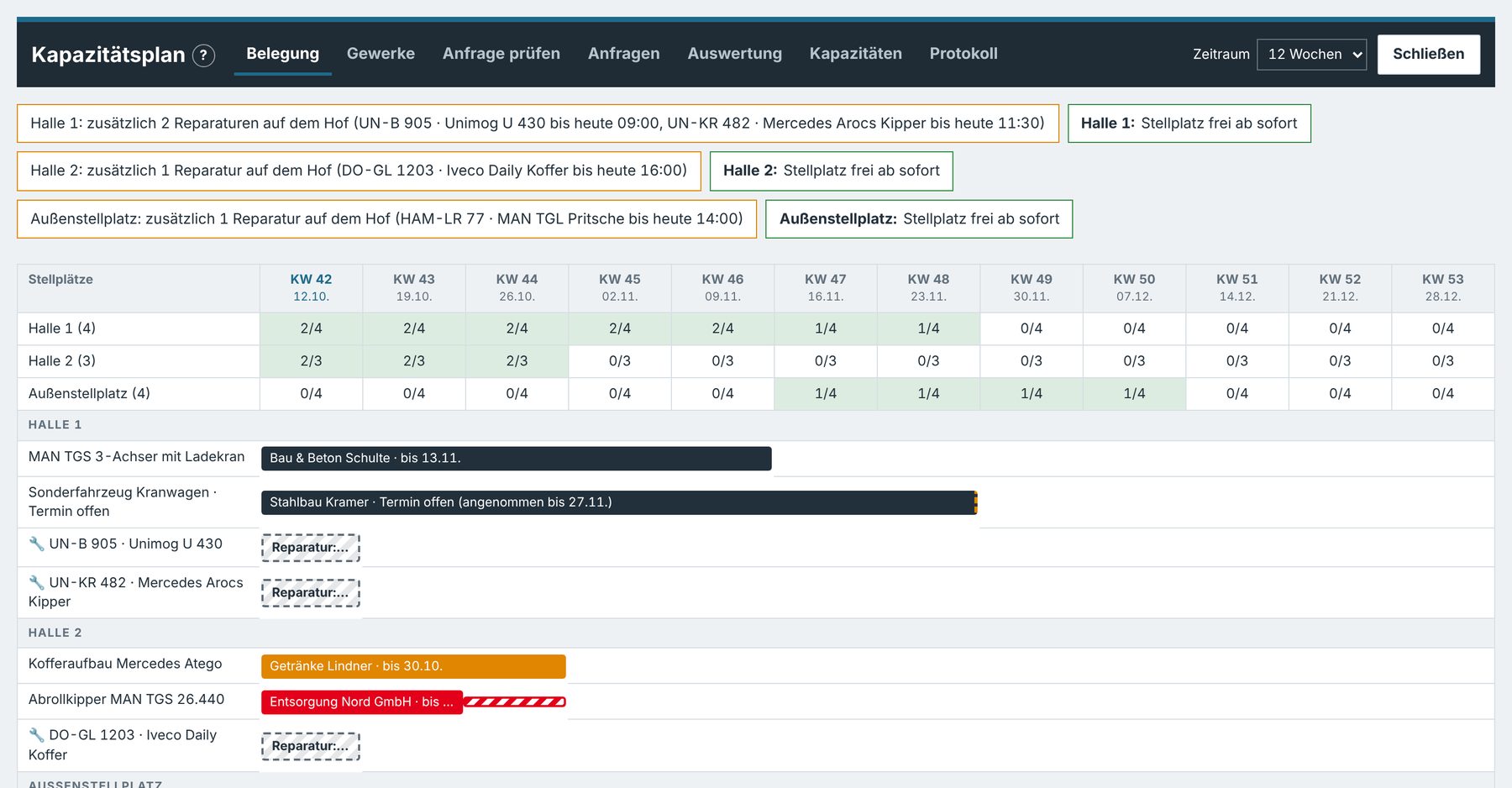
Task: Click the red striped overrun segment after Entsorgung Nord
Action: point(514,702)
